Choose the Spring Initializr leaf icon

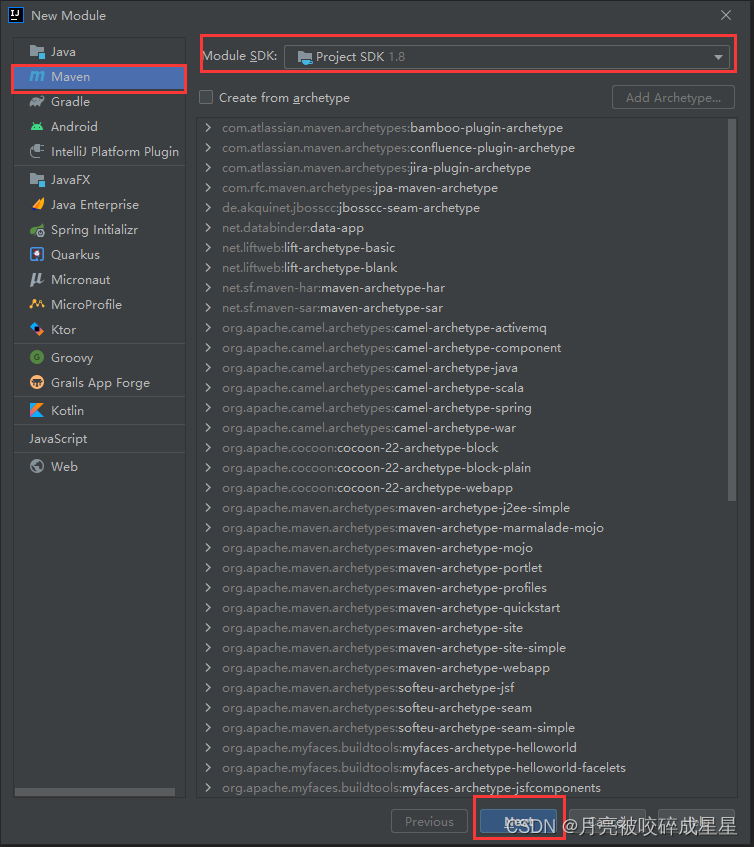click(x=37, y=230)
